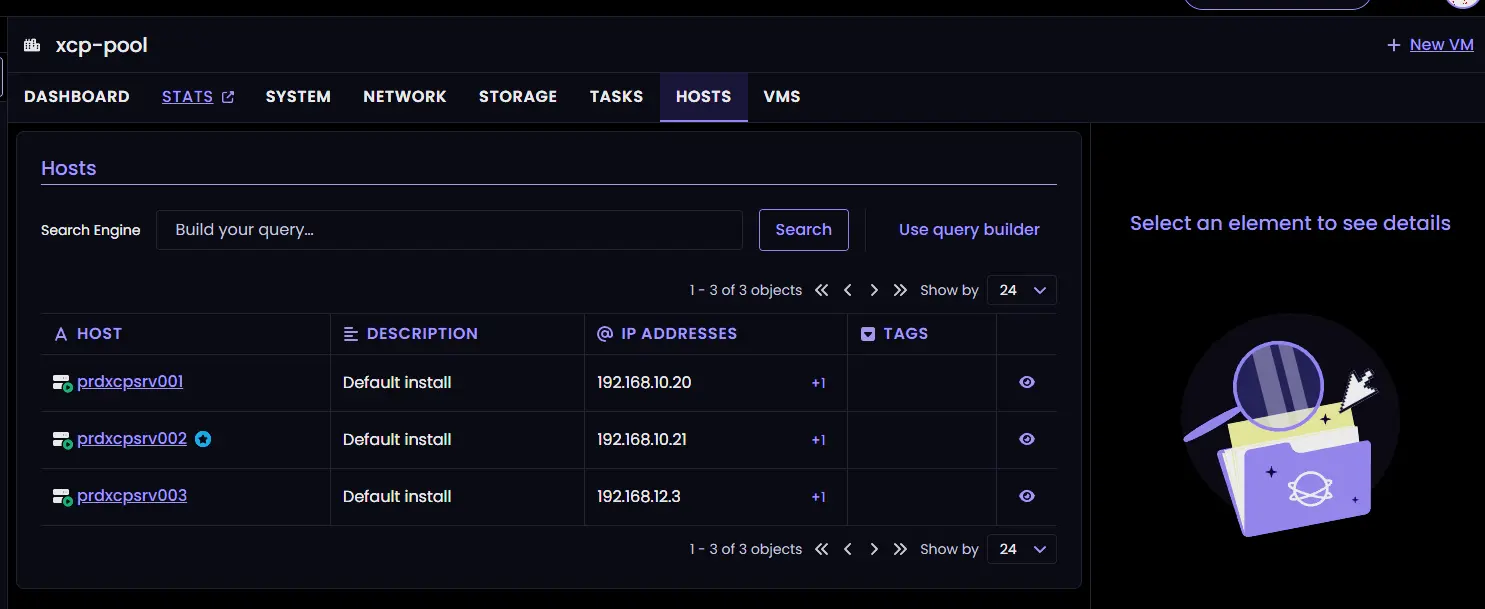The height and width of the screenshot is (609, 1485).
Task: Click the Build your query input field
Action: [449, 230]
